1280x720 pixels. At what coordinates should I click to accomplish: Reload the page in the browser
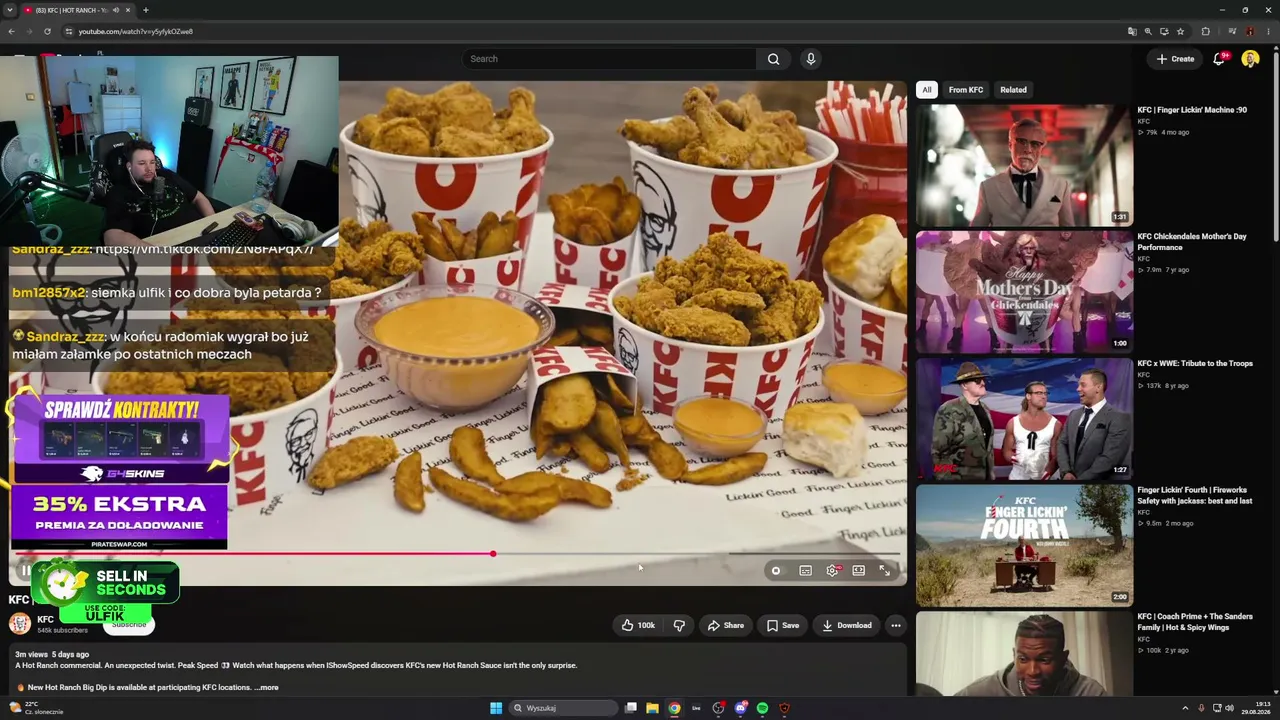[x=47, y=31]
